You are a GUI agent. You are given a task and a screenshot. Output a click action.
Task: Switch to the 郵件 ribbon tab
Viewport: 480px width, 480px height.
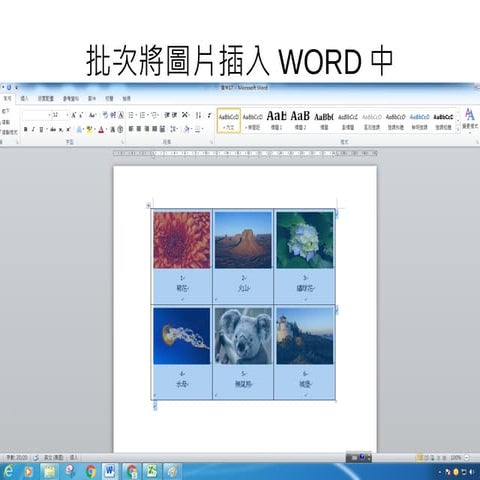tap(92, 99)
